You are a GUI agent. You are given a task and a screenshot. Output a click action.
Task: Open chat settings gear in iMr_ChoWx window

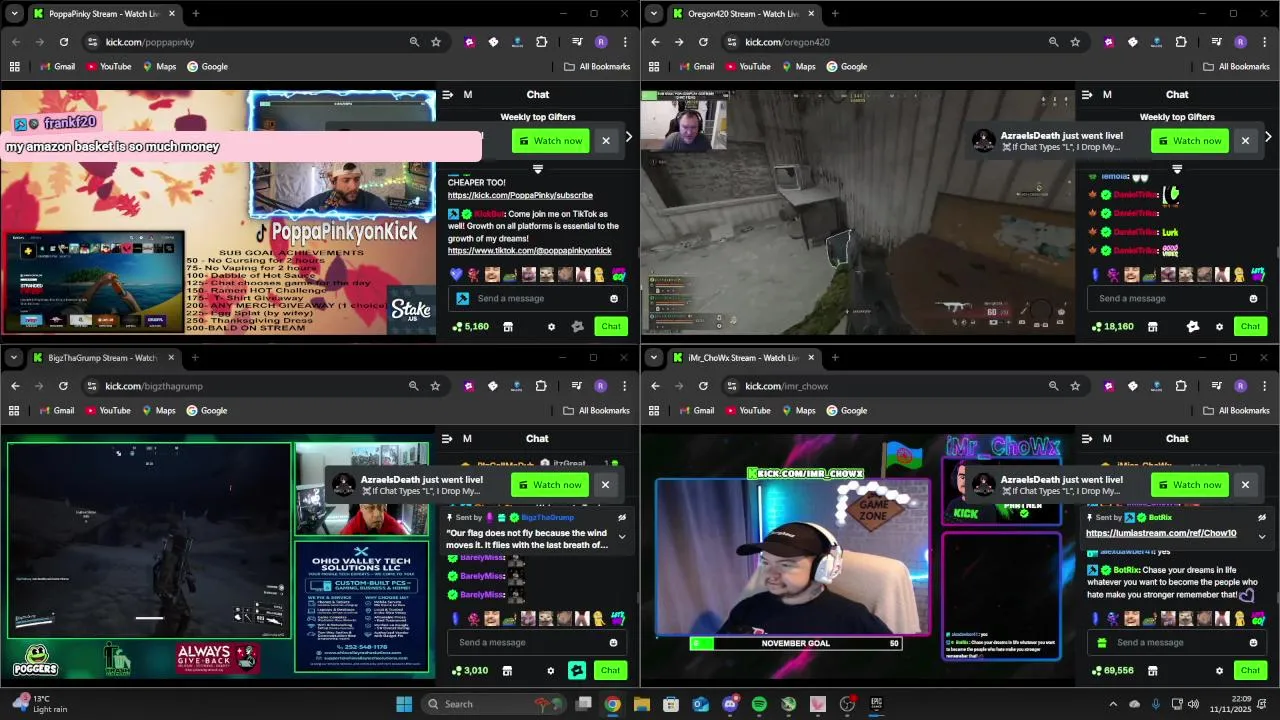tap(1219, 671)
